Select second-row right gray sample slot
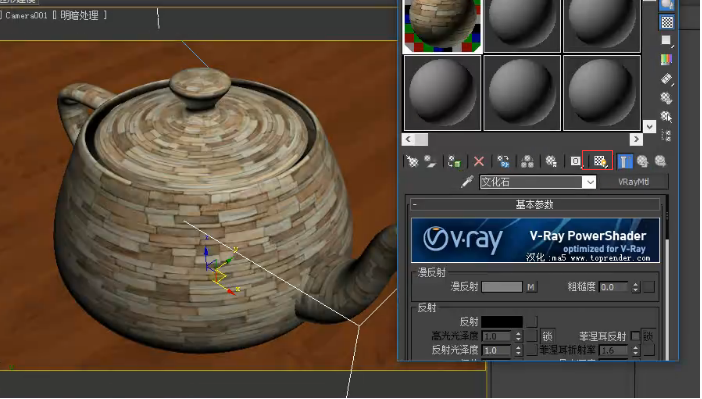 (602, 93)
